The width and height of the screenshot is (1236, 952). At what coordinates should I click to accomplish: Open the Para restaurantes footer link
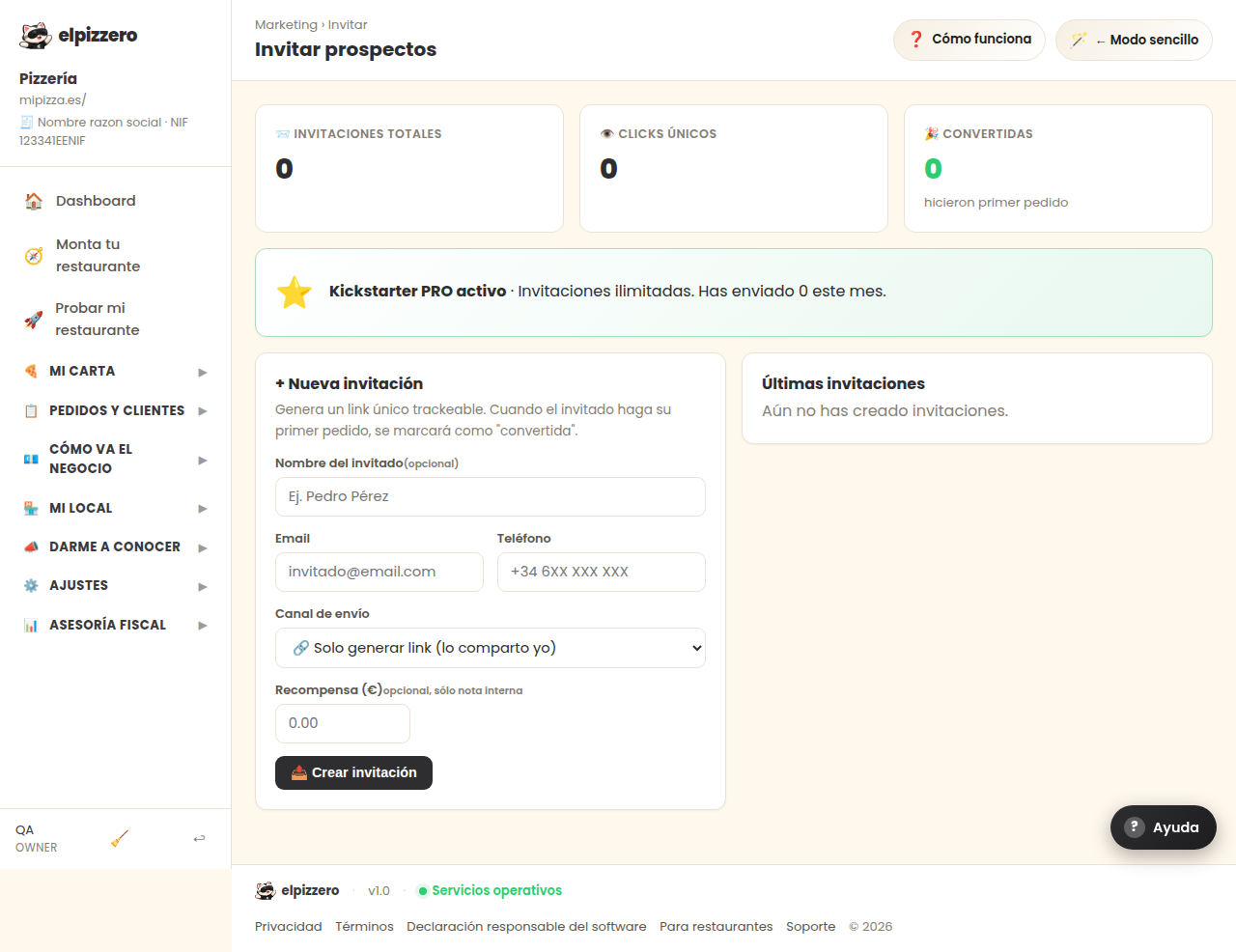[716, 927]
